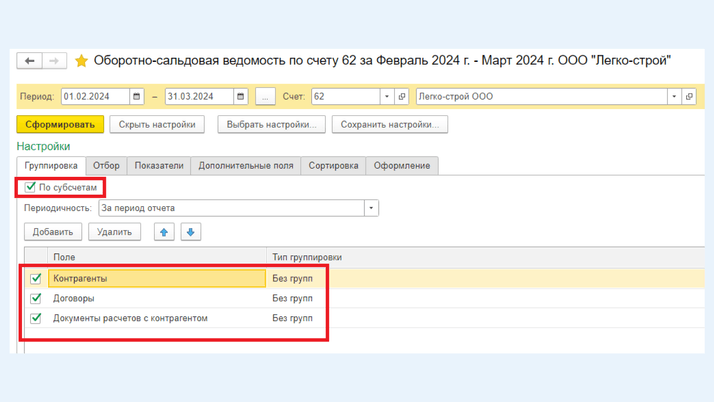714x402 pixels.
Task: Open calendar for end date 31.03.2024
Action: pyautogui.click(x=240, y=97)
